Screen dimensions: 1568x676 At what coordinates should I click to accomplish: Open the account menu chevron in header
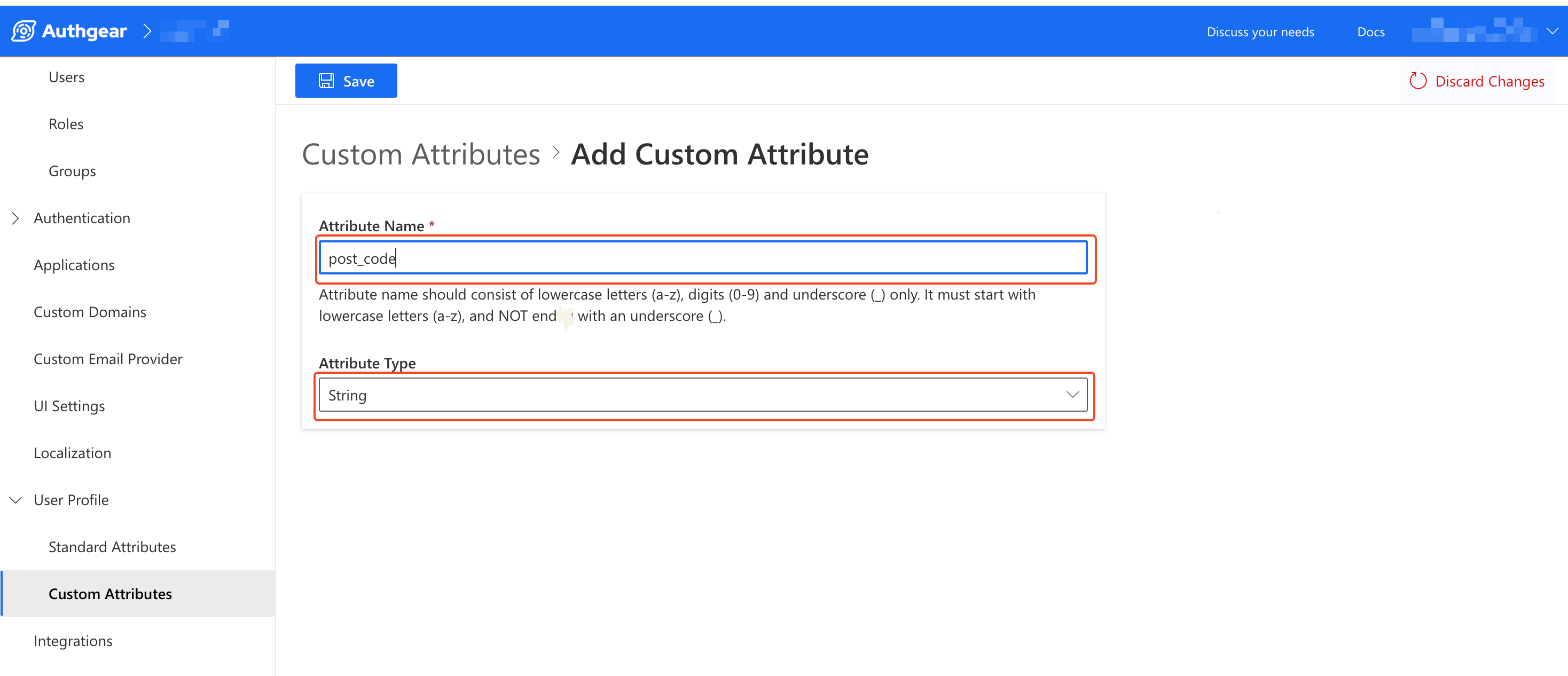1552,30
